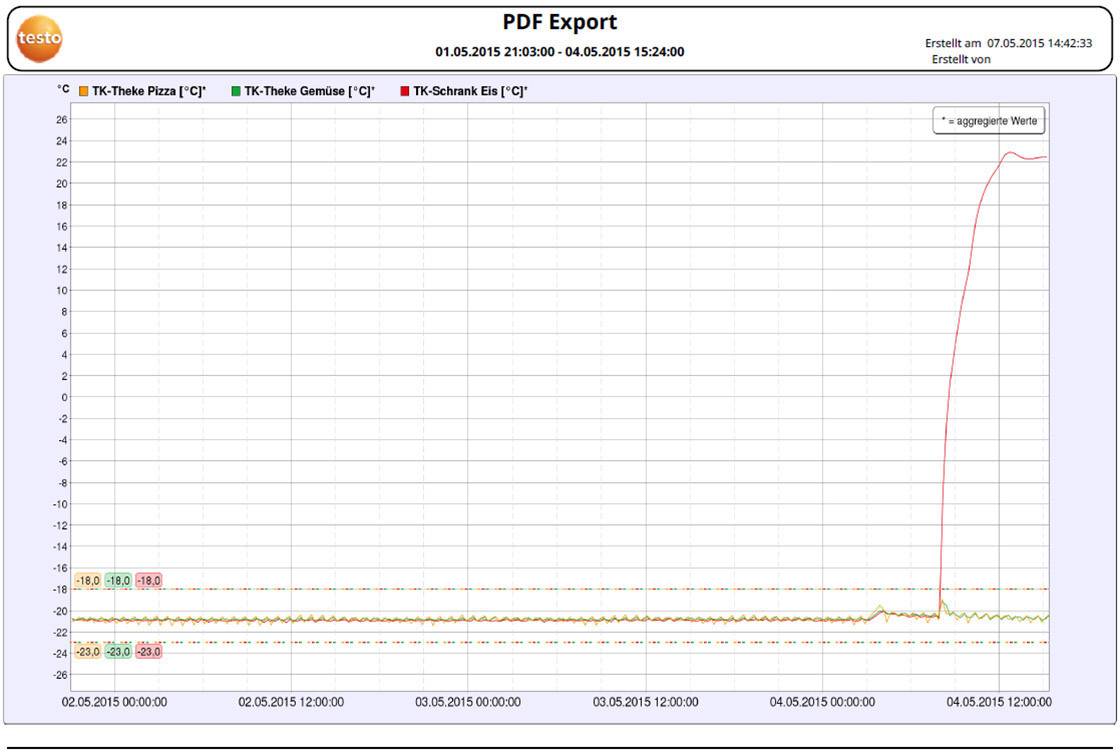Click the Erstellt am timestamp link
1120x752 pixels.
tap(1006, 43)
